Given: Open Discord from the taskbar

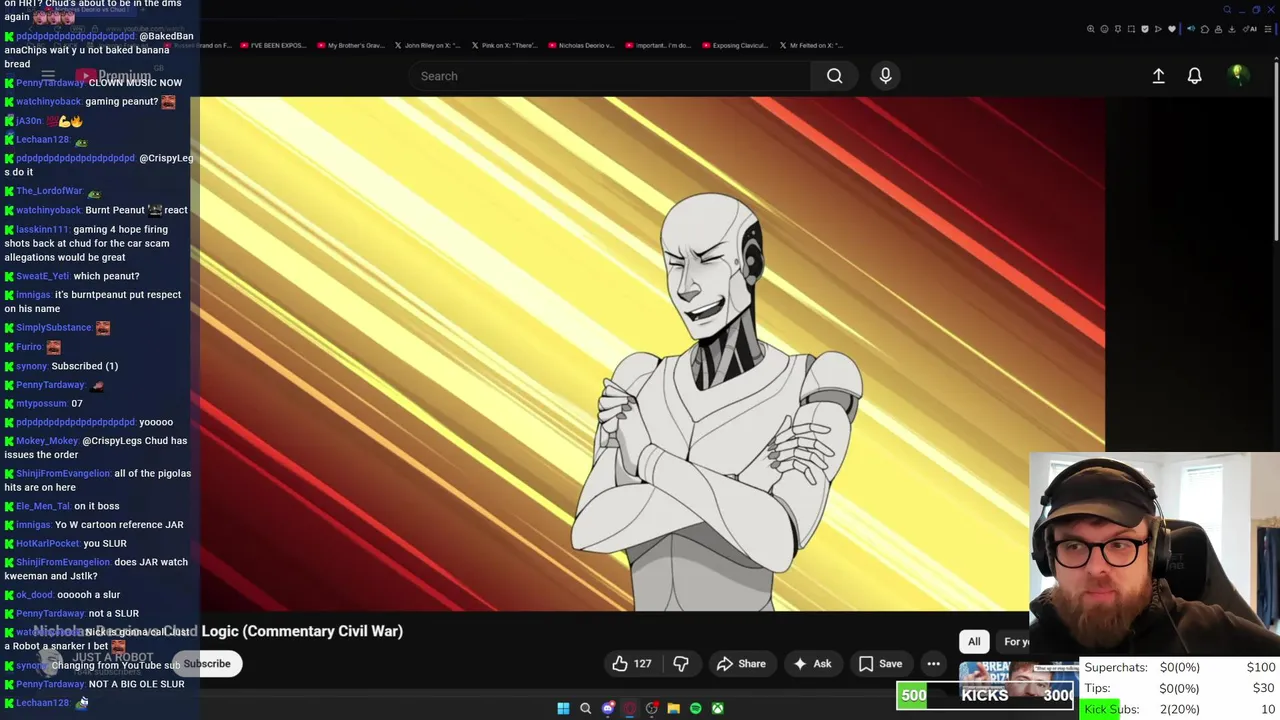Looking at the screenshot, I should click(607, 708).
